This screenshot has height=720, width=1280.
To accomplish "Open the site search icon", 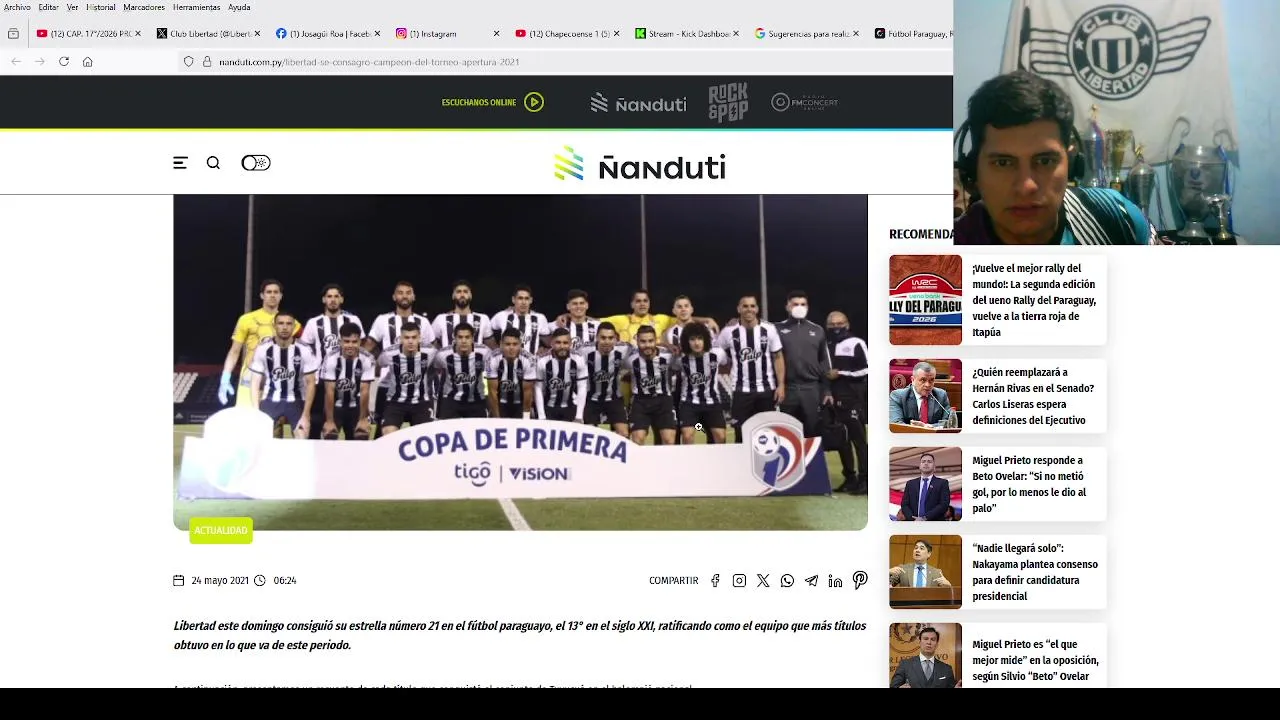I will [x=213, y=162].
